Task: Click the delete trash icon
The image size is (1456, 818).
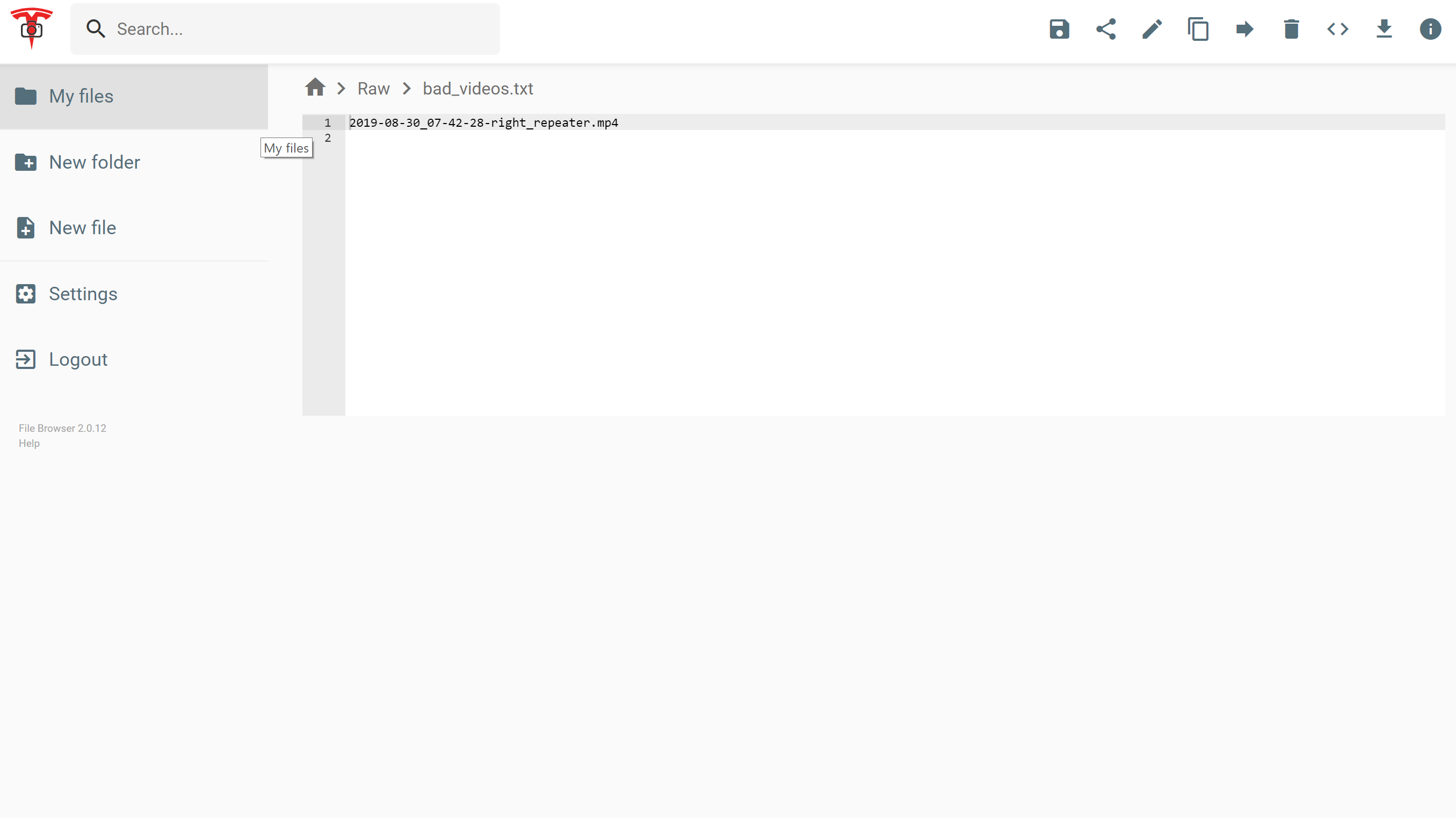Action: [x=1291, y=29]
